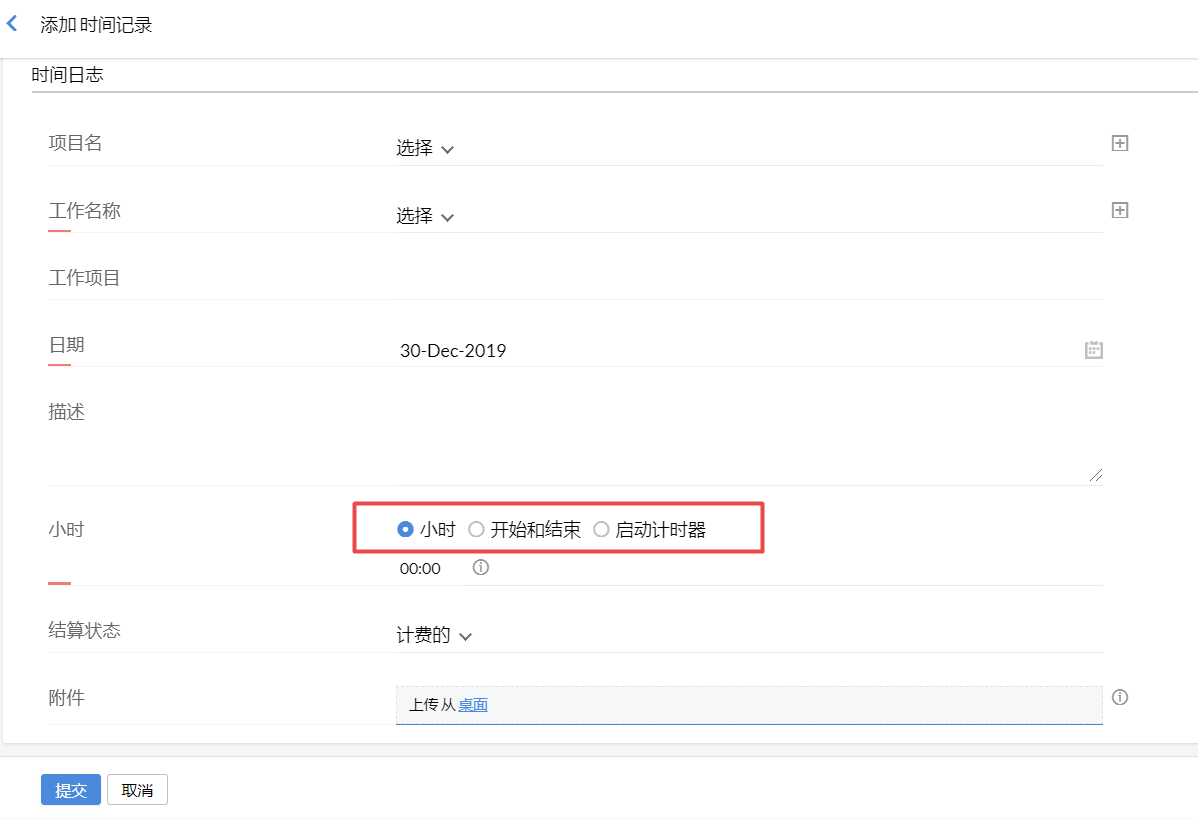Click the plus icon next to 工作名称

(x=1120, y=210)
